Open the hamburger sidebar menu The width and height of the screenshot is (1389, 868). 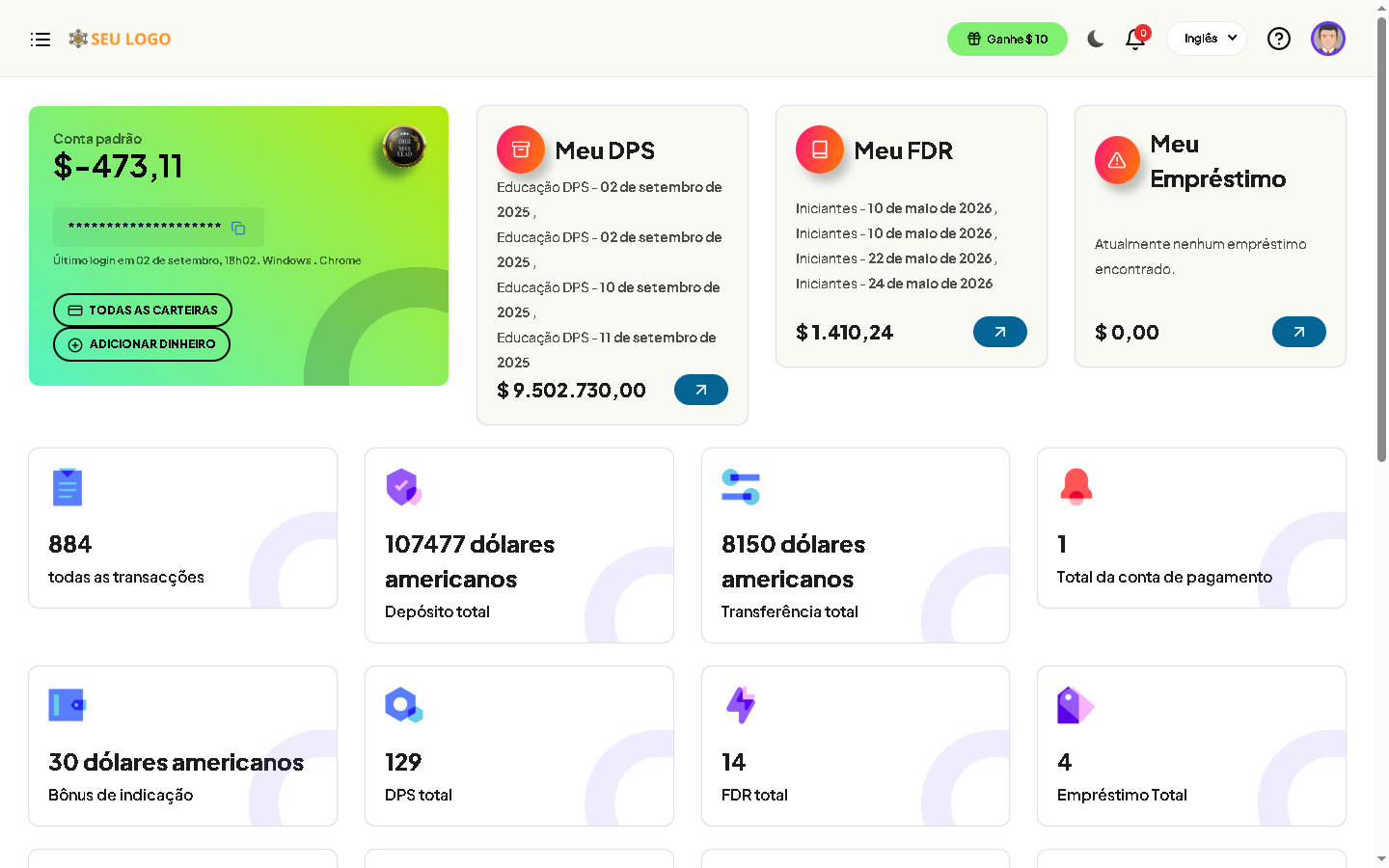(x=41, y=40)
